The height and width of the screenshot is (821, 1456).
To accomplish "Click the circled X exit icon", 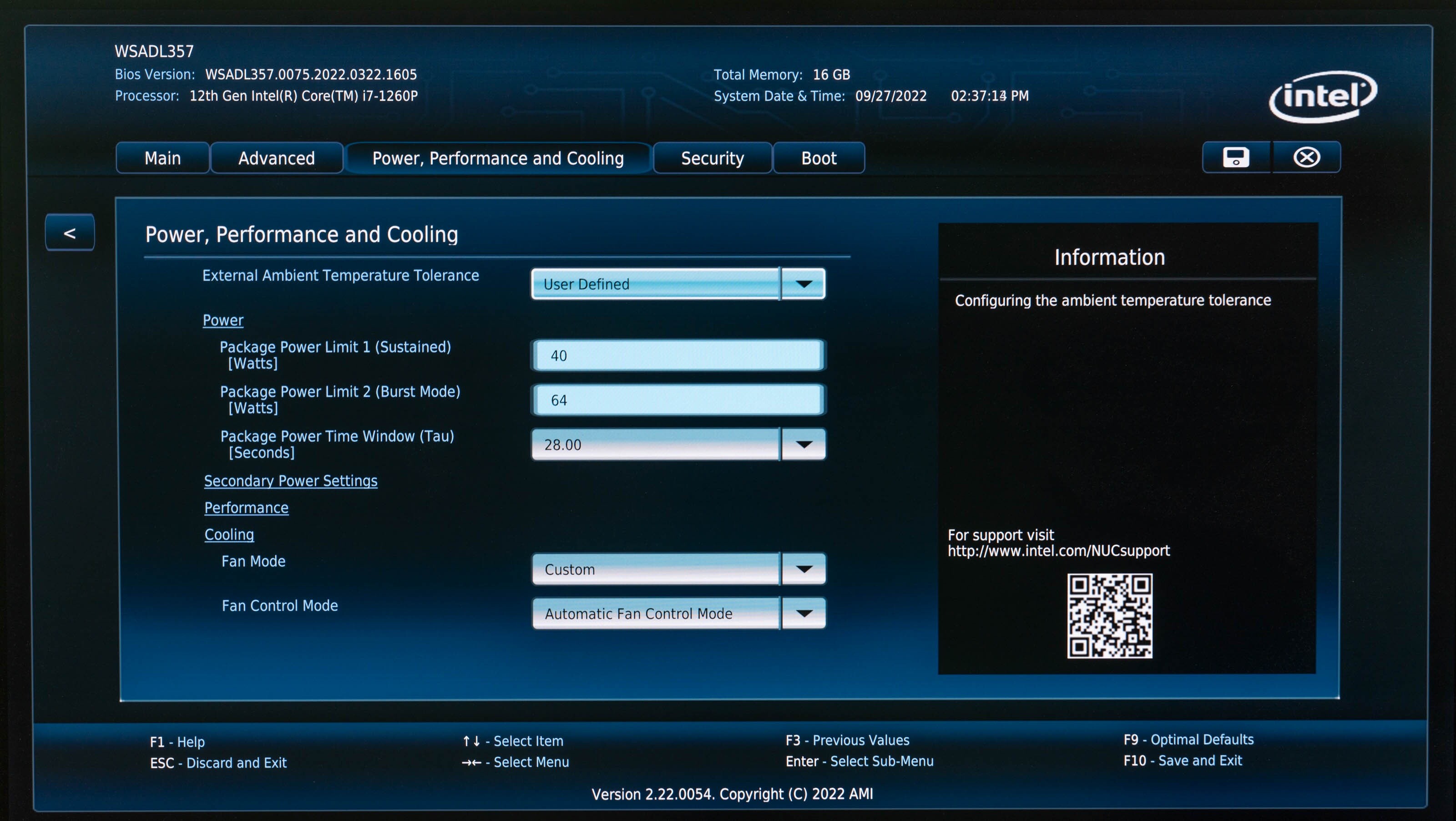I will tap(1306, 157).
